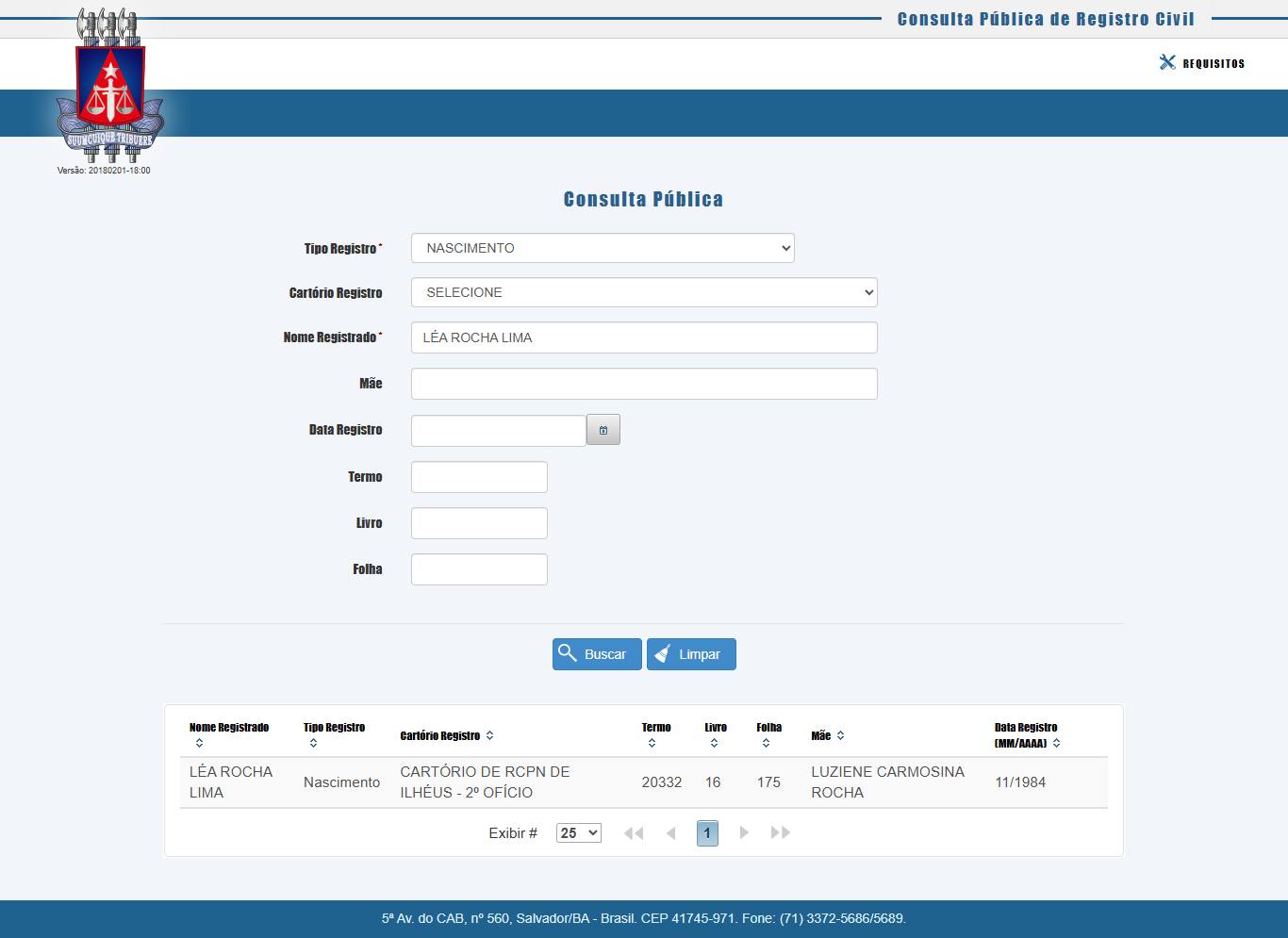The image size is (1288, 938).
Task: Sort by Data Registro column arrows
Action: point(1056,743)
